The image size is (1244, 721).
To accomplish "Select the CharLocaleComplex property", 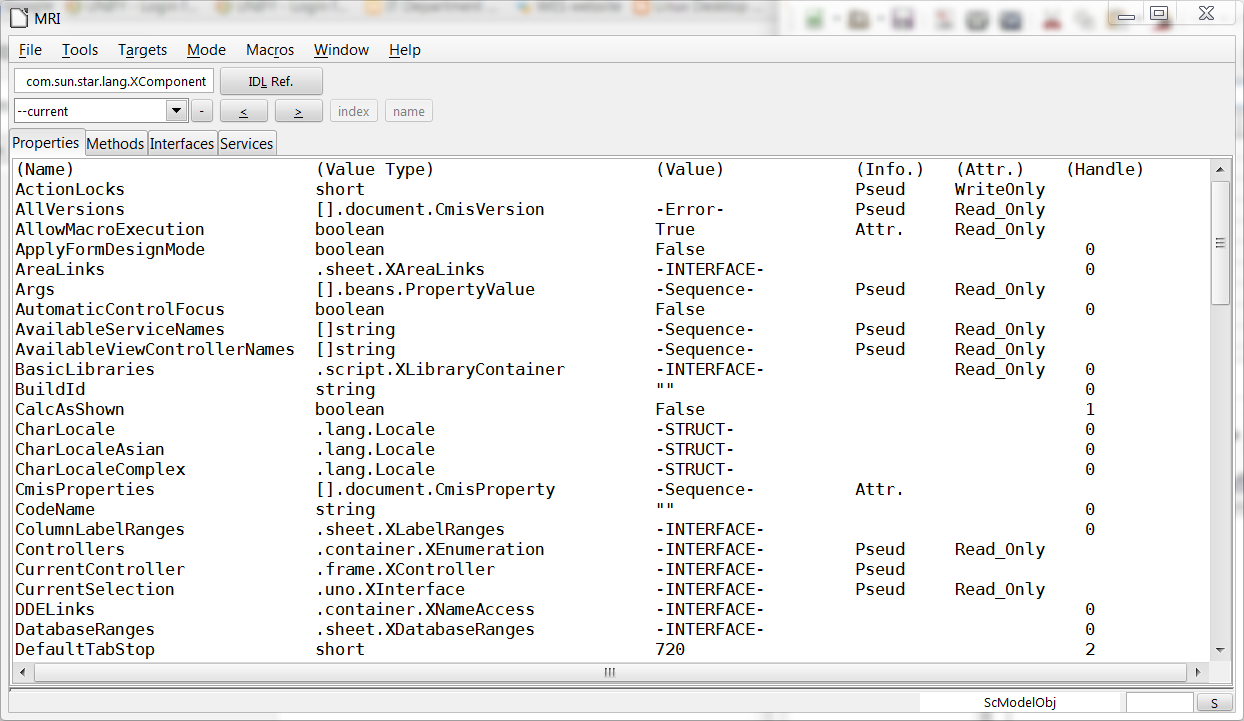I will point(100,469).
